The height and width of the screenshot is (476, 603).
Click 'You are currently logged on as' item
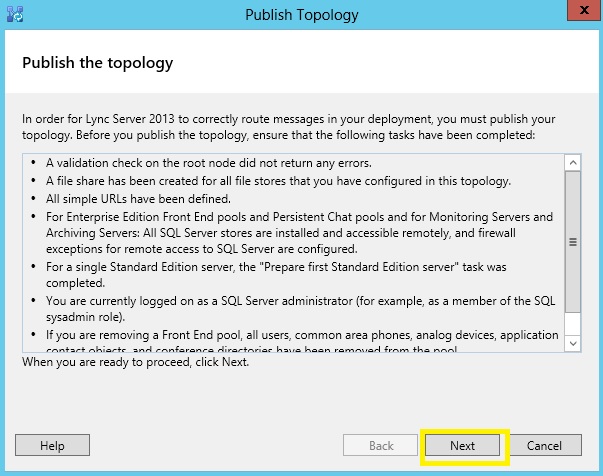(x=300, y=308)
